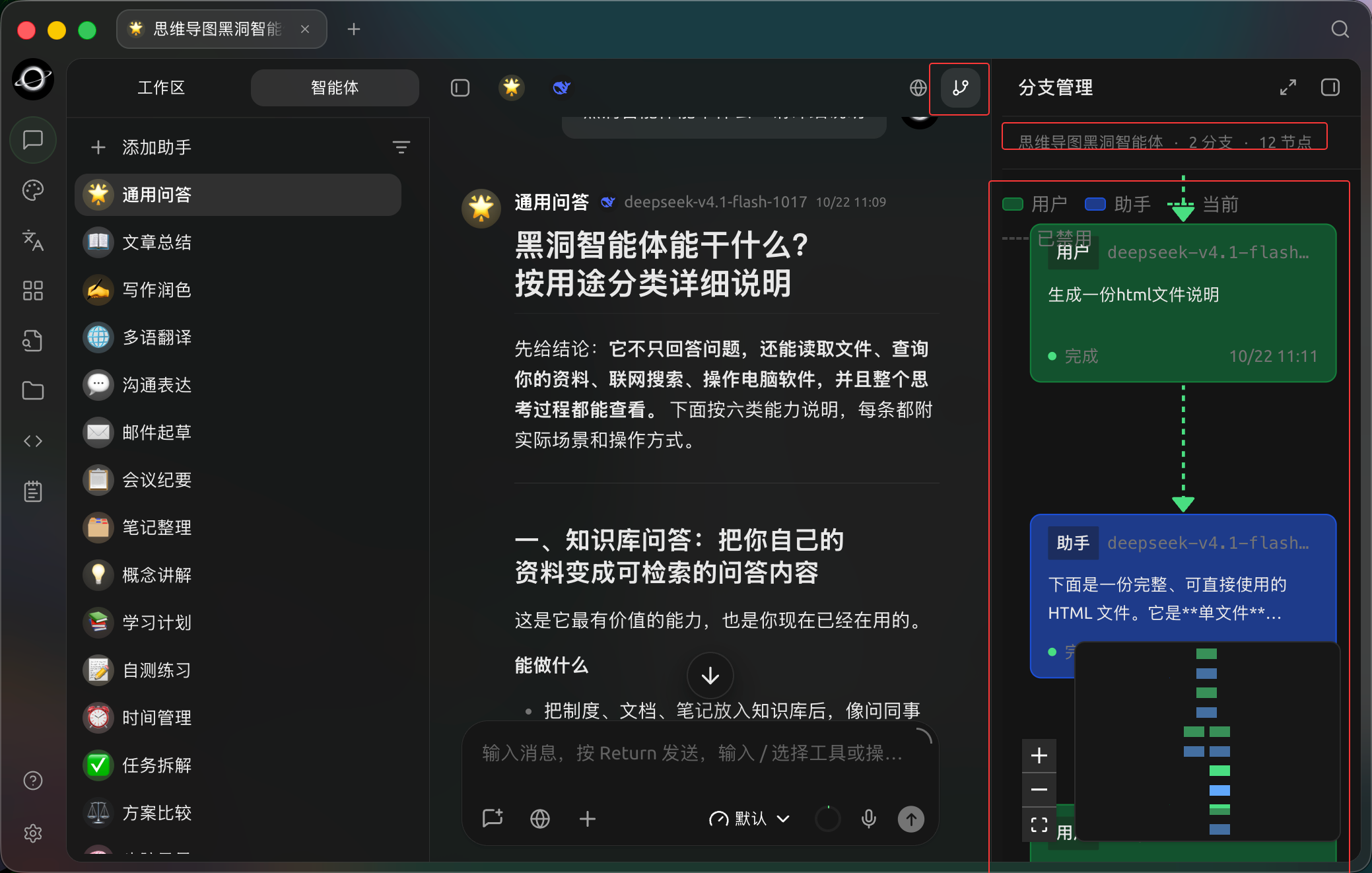Focus the message input field
1372x873 pixels.
(x=700, y=753)
